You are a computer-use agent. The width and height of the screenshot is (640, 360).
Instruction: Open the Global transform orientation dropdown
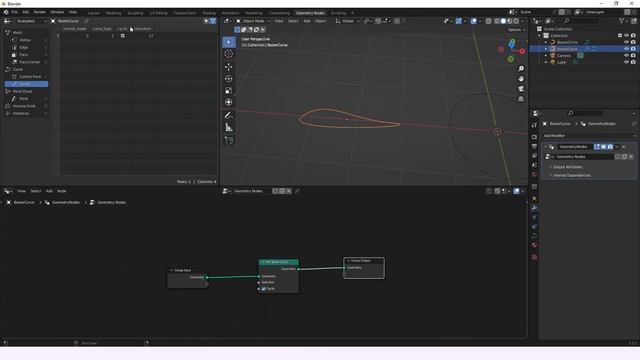[347, 21]
